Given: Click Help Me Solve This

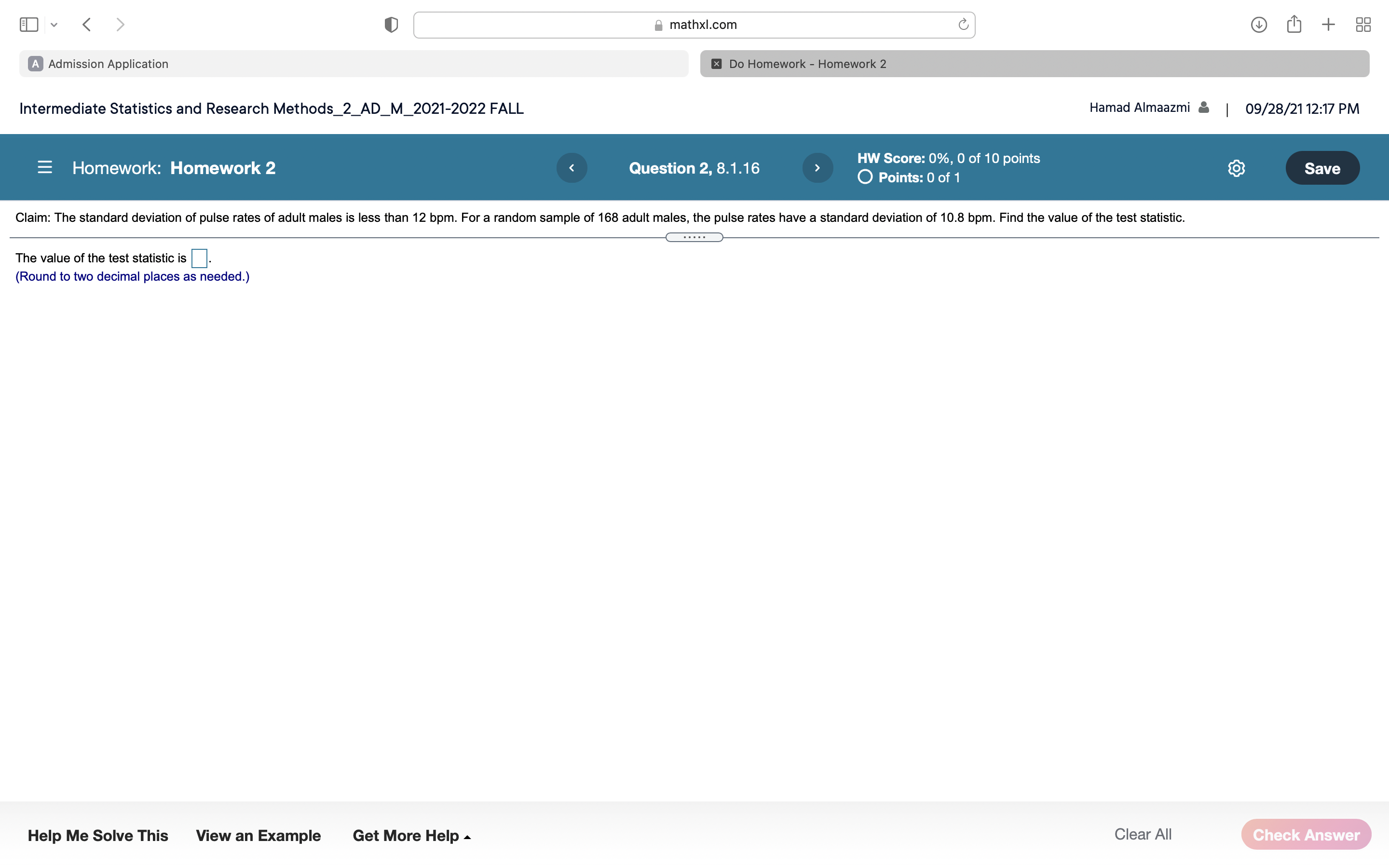Looking at the screenshot, I should [x=97, y=835].
